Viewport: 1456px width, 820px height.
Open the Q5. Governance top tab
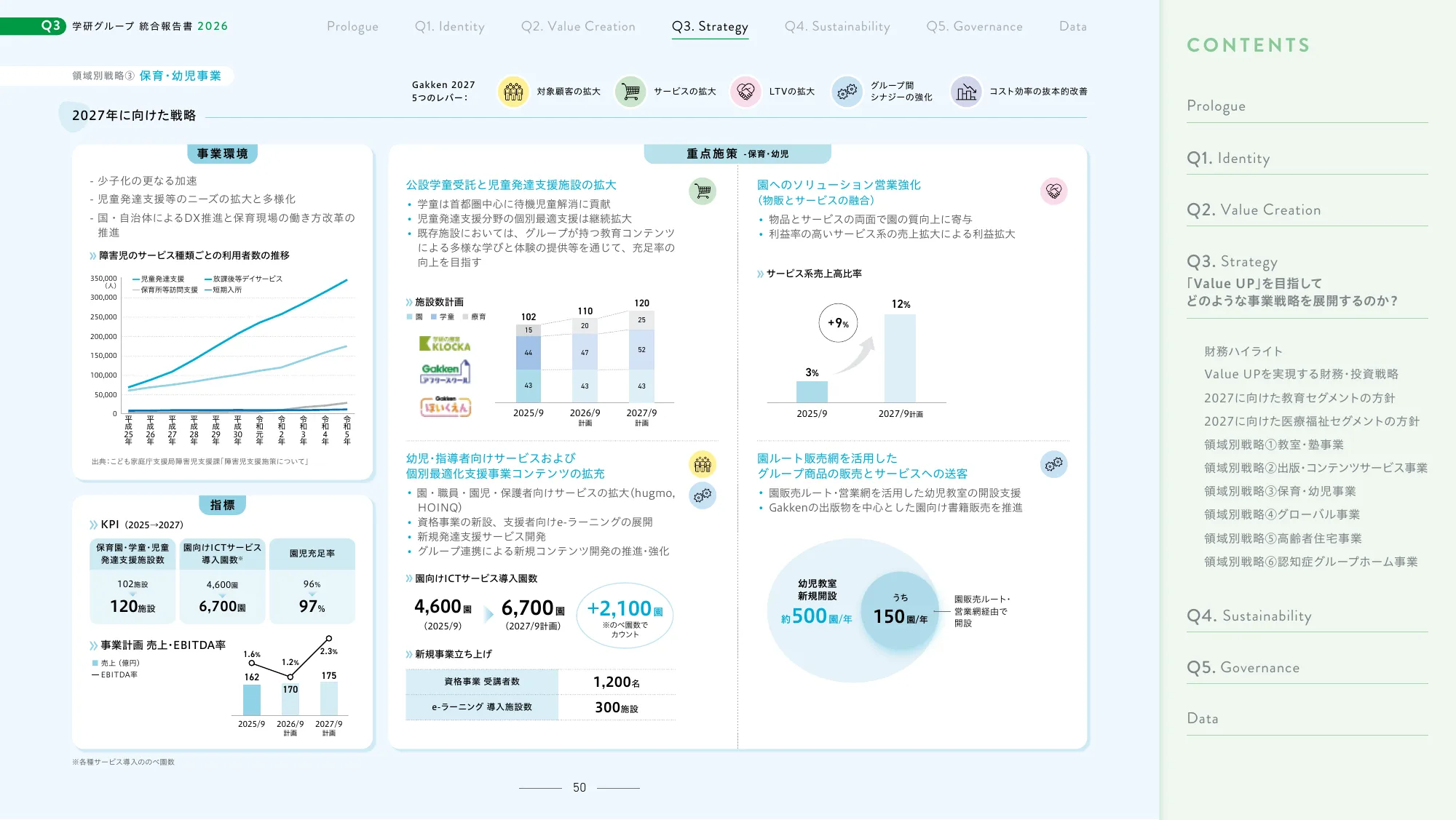point(974,26)
